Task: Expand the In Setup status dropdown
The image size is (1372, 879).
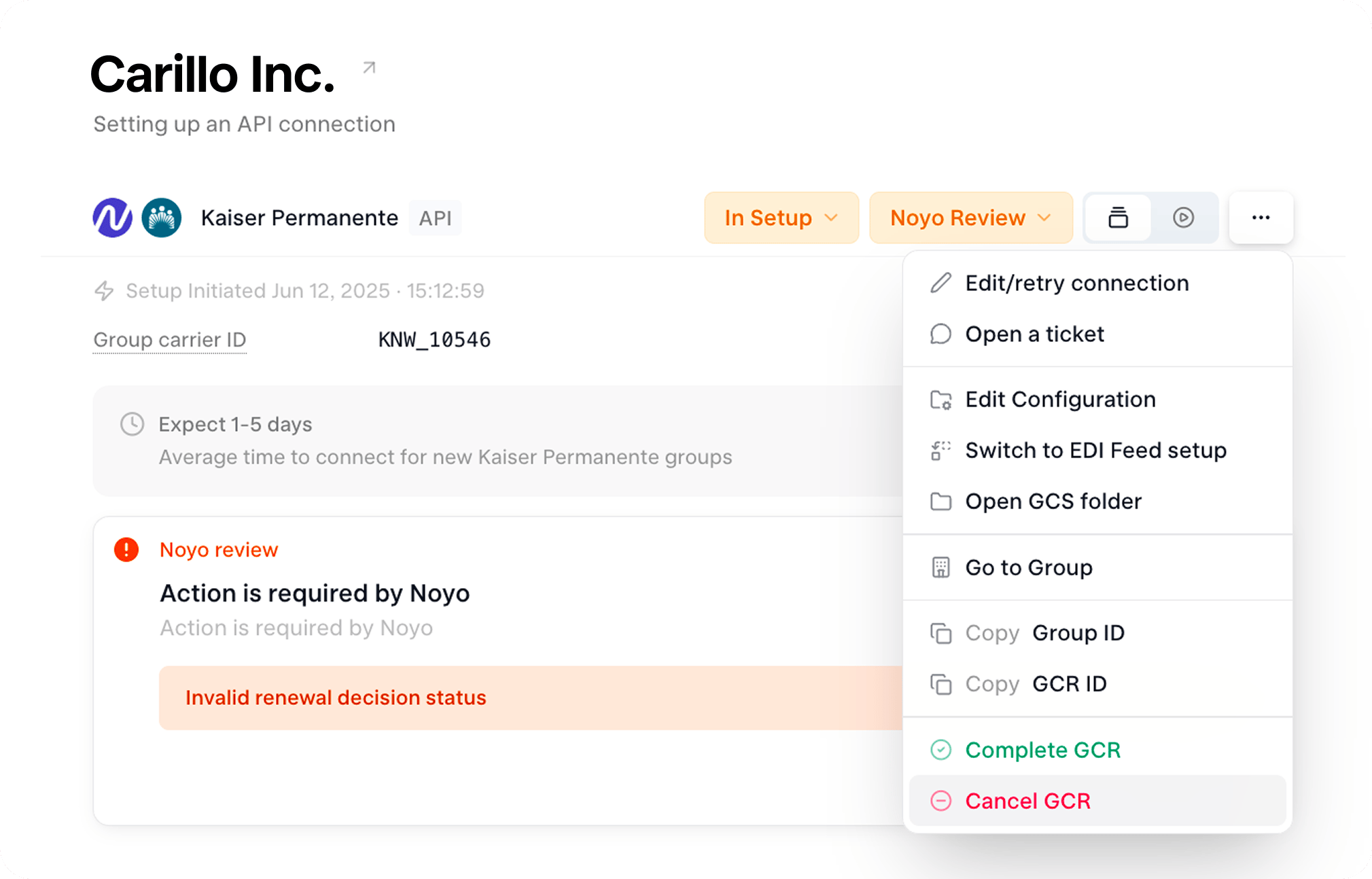Action: point(781,218)
